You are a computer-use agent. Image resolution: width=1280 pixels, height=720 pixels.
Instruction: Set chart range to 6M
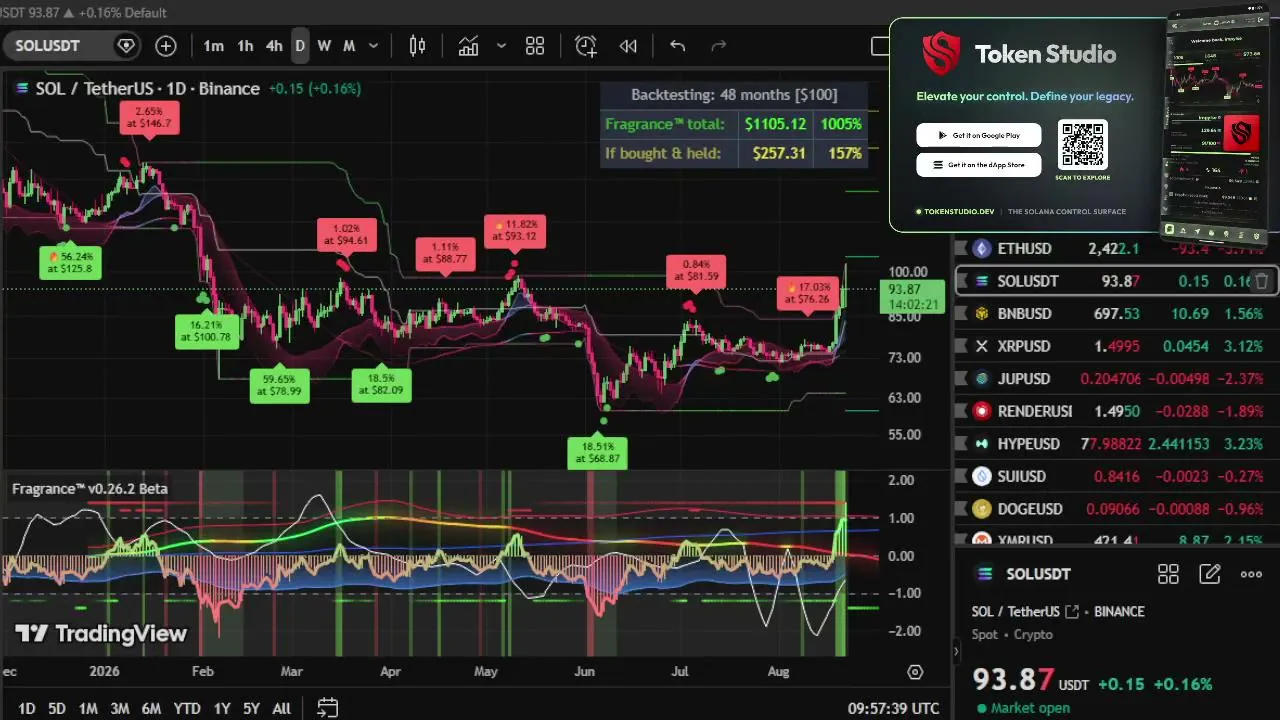click(x=151, y=708)
